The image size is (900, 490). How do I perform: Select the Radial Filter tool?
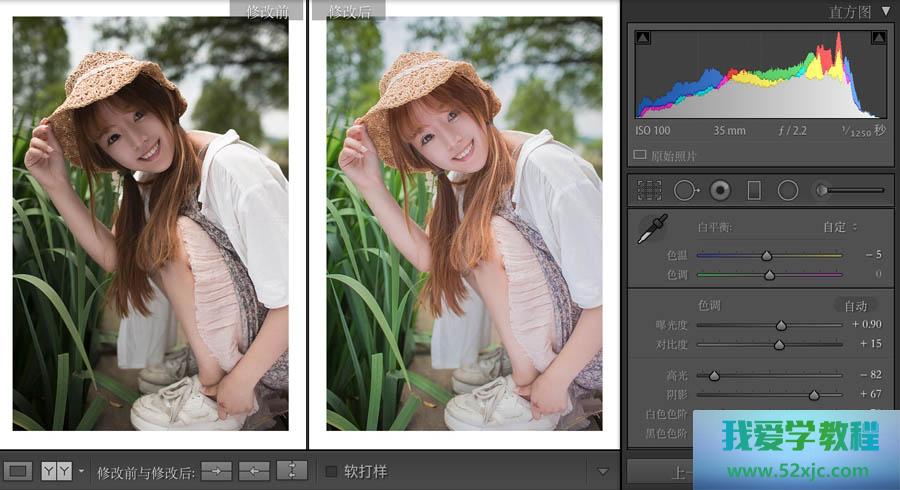[x=788, y=189]
